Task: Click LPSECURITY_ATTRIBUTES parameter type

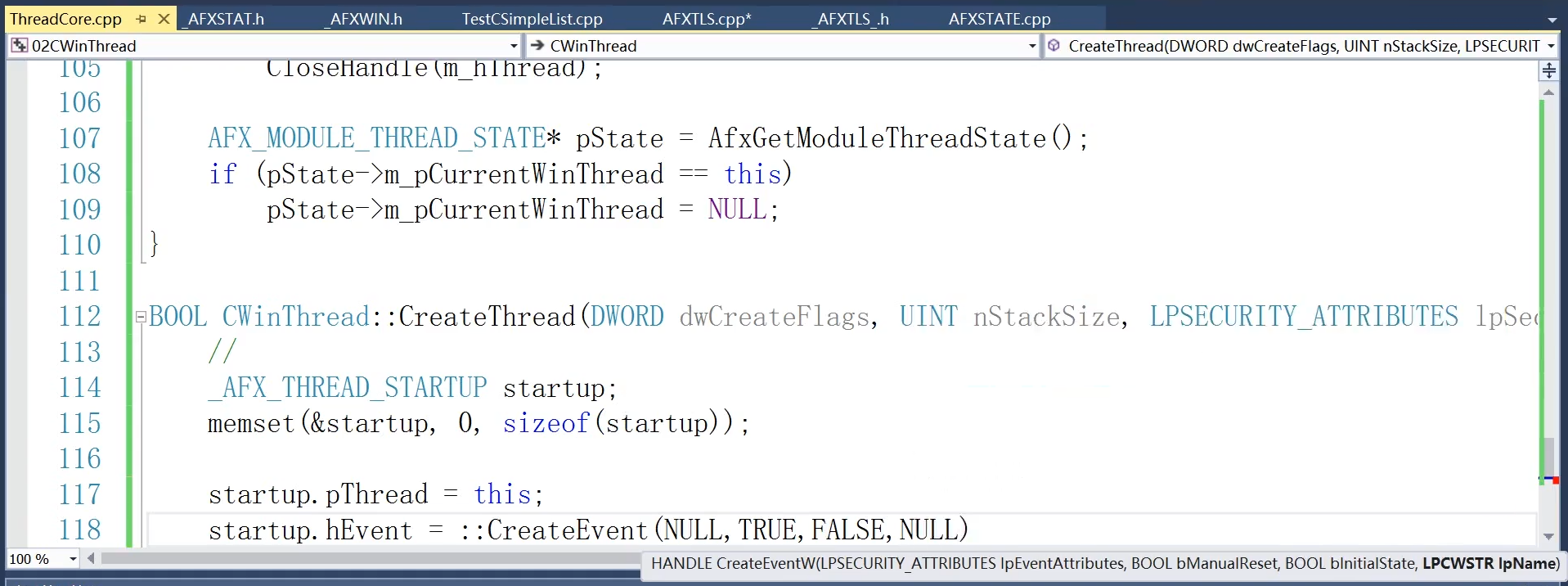Action: click(x=1304, y=317)
